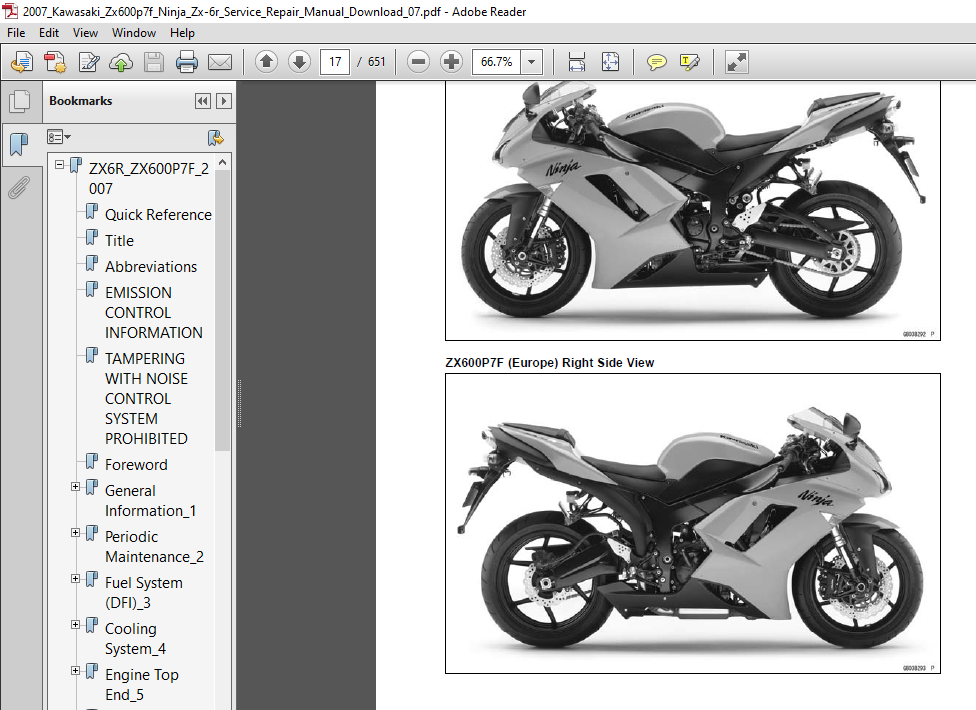Image resolution: width=976 pixels, height=710 pixels.
Task: Expand the Cooling System_4 bookmark
Action: (75, 625)
